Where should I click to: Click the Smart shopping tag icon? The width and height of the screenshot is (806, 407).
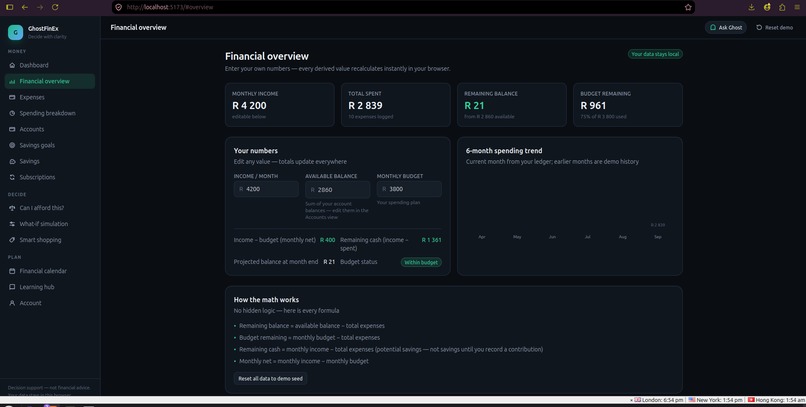pos(12,239)
